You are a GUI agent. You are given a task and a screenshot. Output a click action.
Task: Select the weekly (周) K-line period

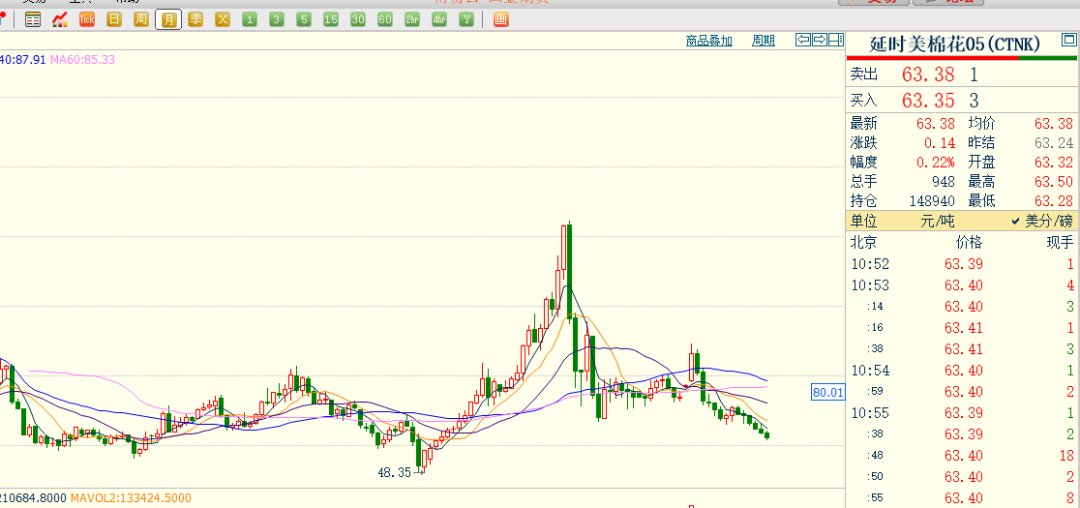point(141,19)
